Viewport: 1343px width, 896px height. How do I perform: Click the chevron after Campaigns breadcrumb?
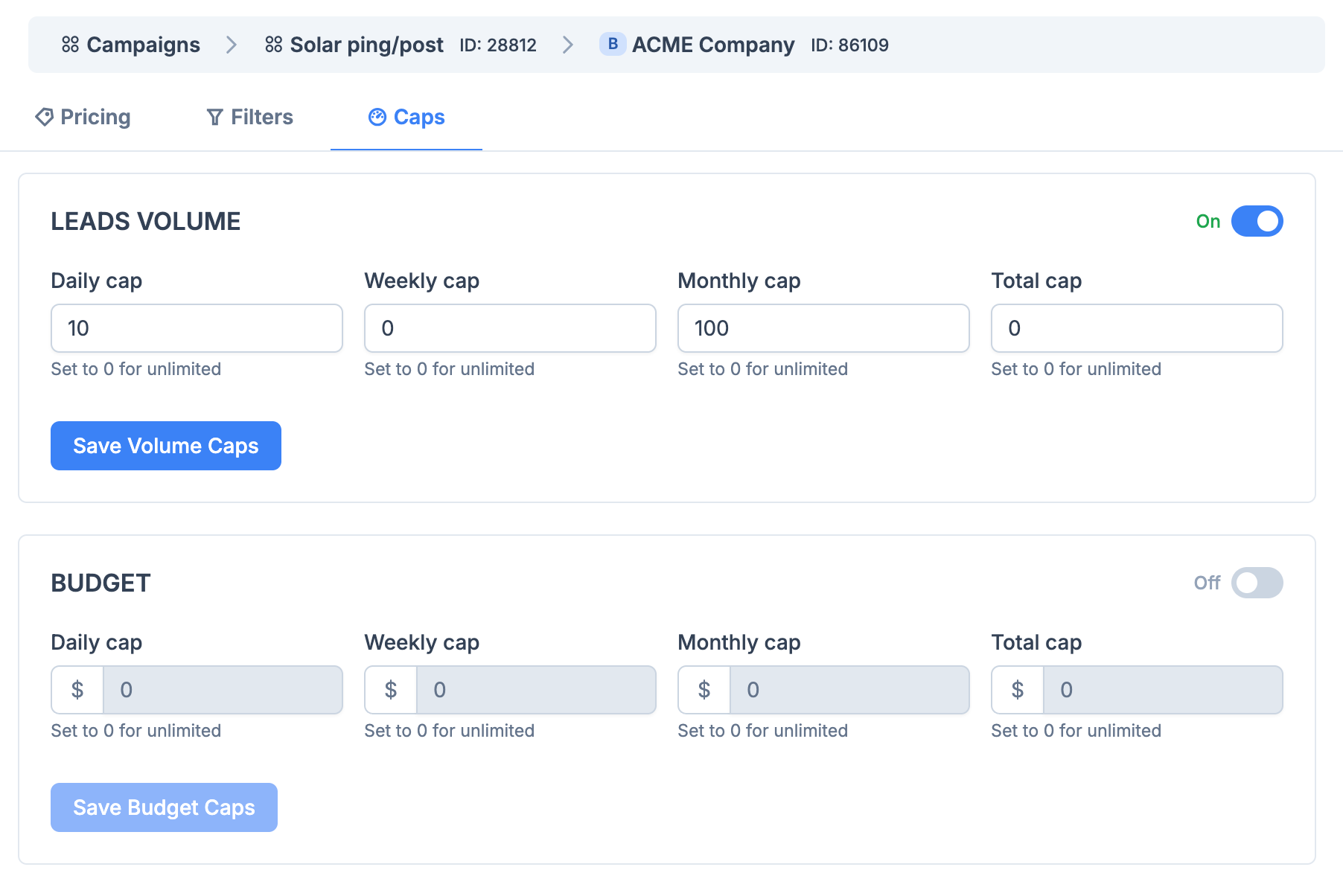232,45
